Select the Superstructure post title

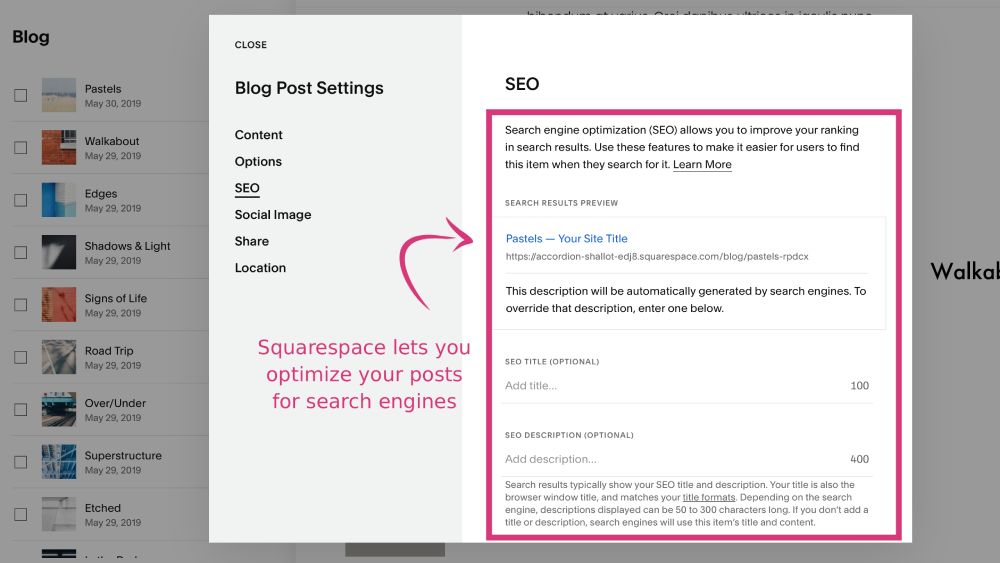click(123, 455)
